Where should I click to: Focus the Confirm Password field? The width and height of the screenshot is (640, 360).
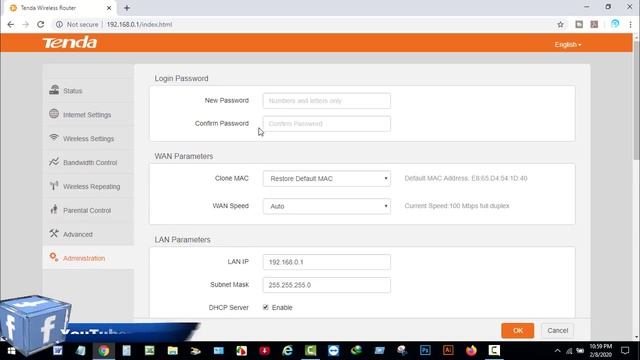[327, 124]
